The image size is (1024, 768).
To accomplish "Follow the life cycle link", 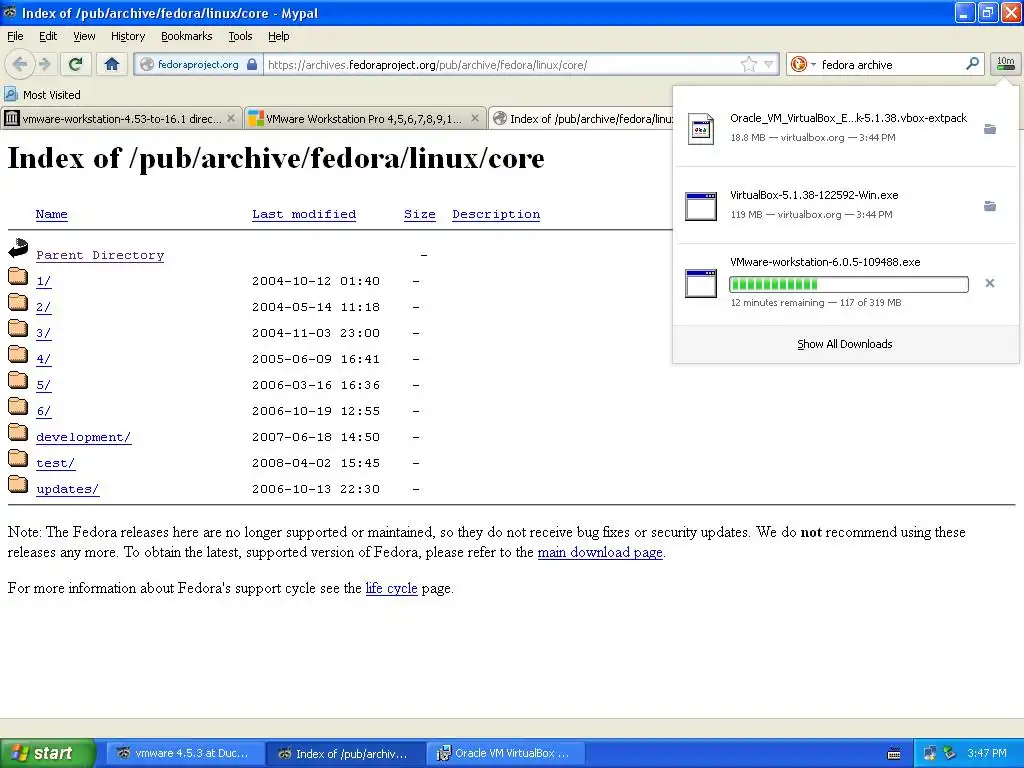I will pos(391,588).
